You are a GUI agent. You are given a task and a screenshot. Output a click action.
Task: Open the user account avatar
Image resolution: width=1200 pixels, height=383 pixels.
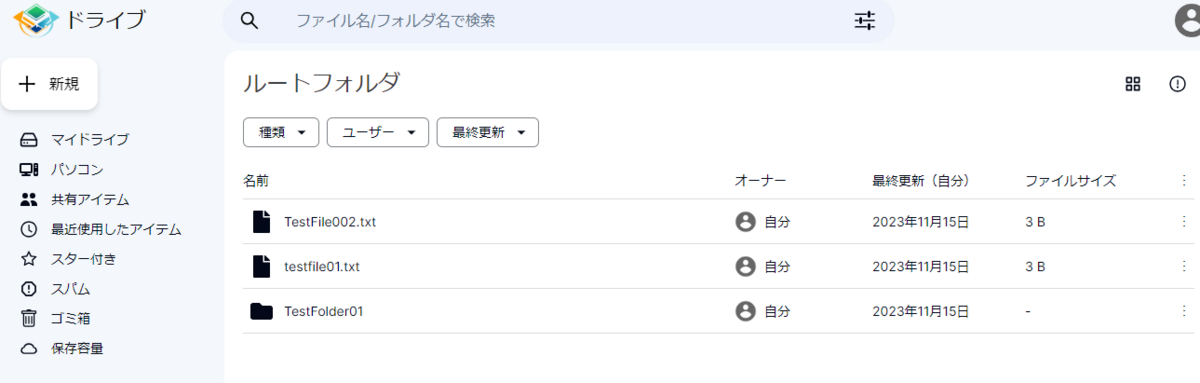point(1186,22)
